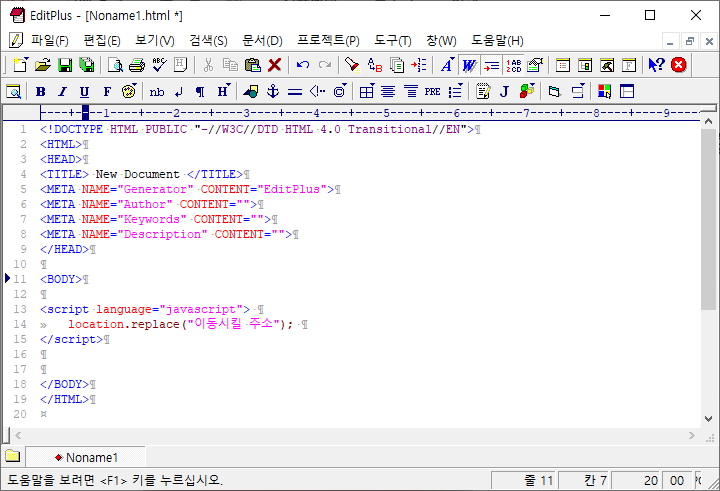Insert HTML comment with the <!-- icon
720x491 pixels.
coord(317,91)
